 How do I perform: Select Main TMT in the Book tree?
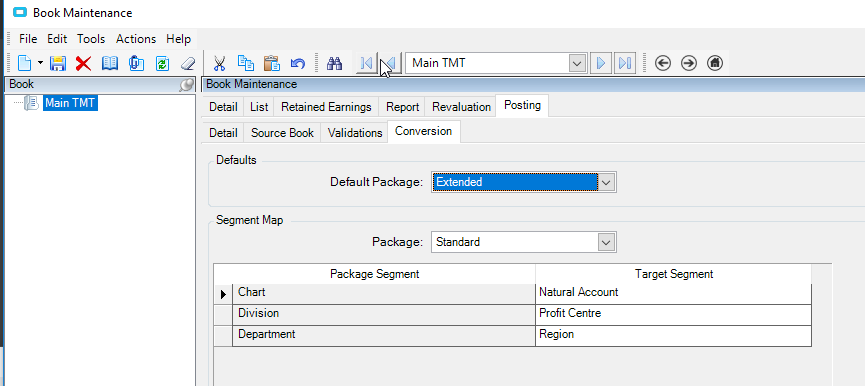point(70,103)
